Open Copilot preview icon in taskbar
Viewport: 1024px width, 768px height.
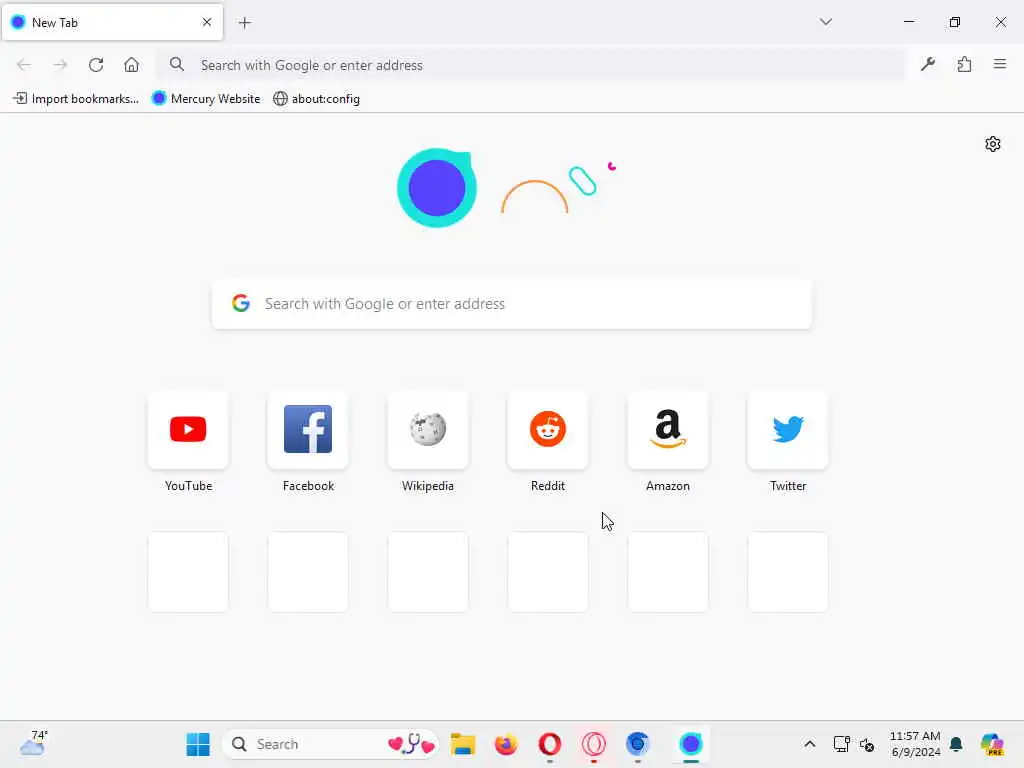click(x=992, y=744)
